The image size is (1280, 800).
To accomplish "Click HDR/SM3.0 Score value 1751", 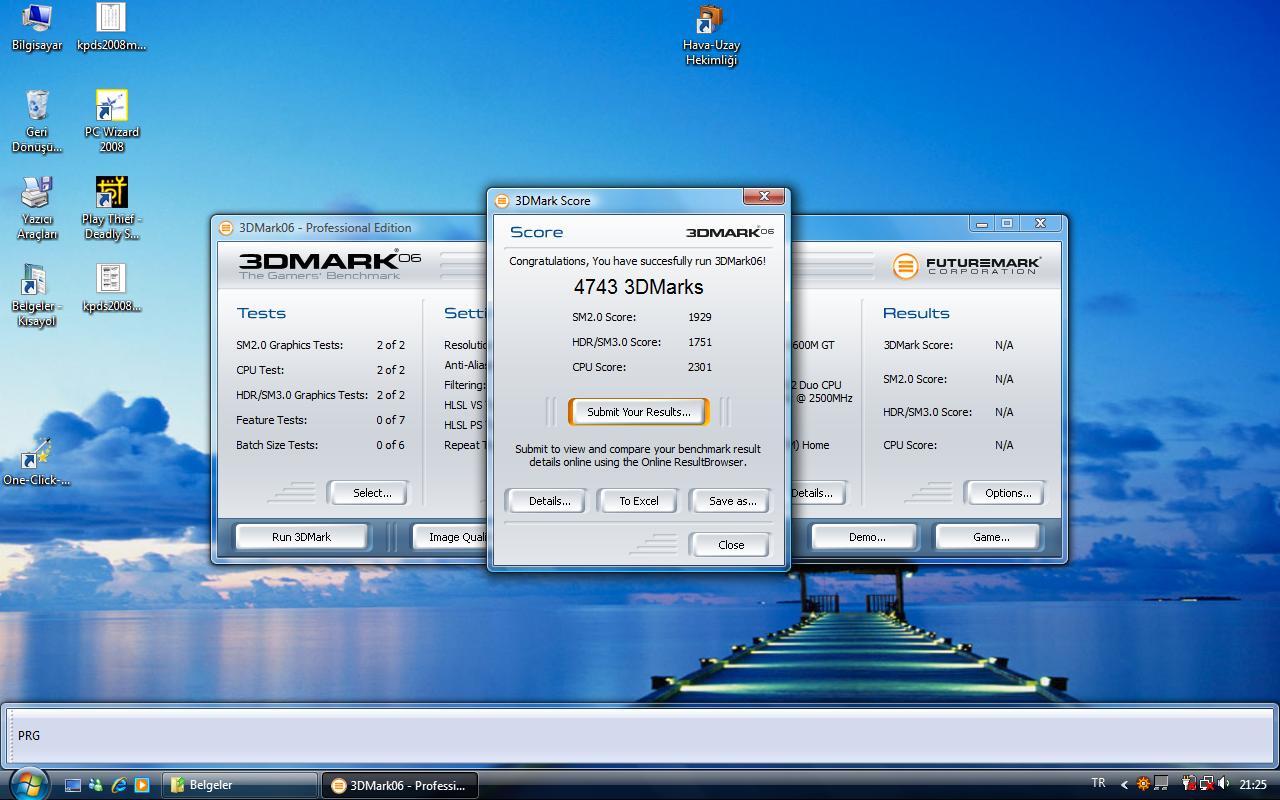I will tap(700, 342).
